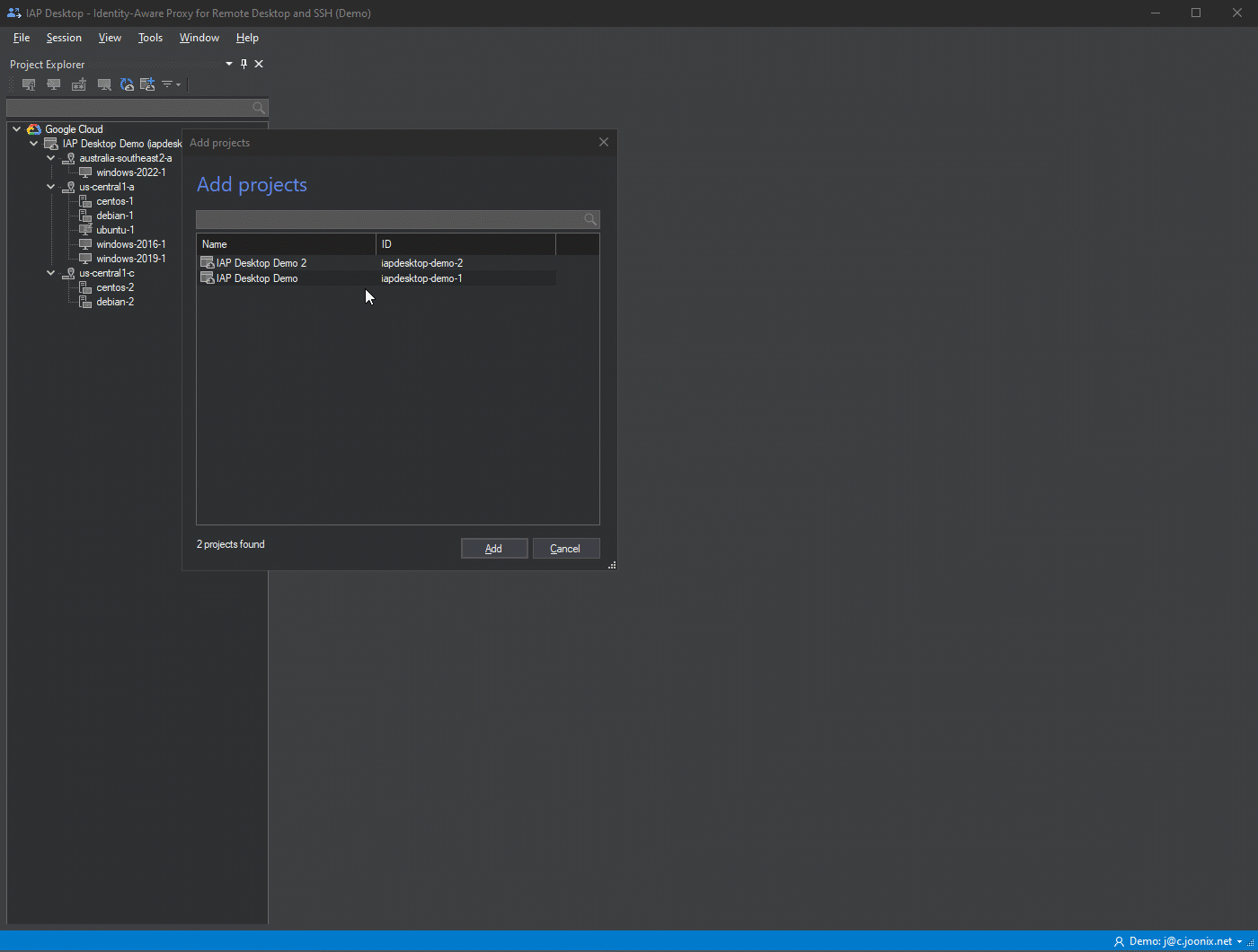Click the IAP Desktop Demo 2 project icon in list

[208, 263]
